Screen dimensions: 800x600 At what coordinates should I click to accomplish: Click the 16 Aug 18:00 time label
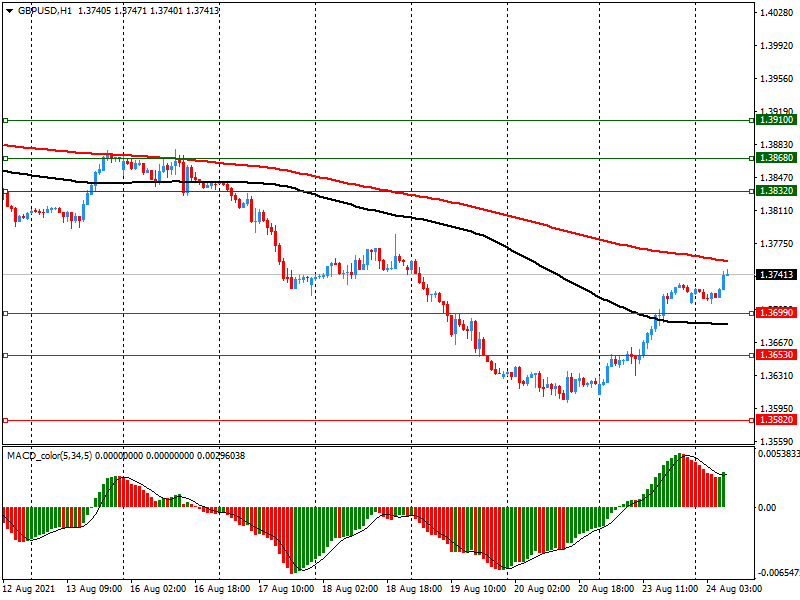[x=222, y=588]
